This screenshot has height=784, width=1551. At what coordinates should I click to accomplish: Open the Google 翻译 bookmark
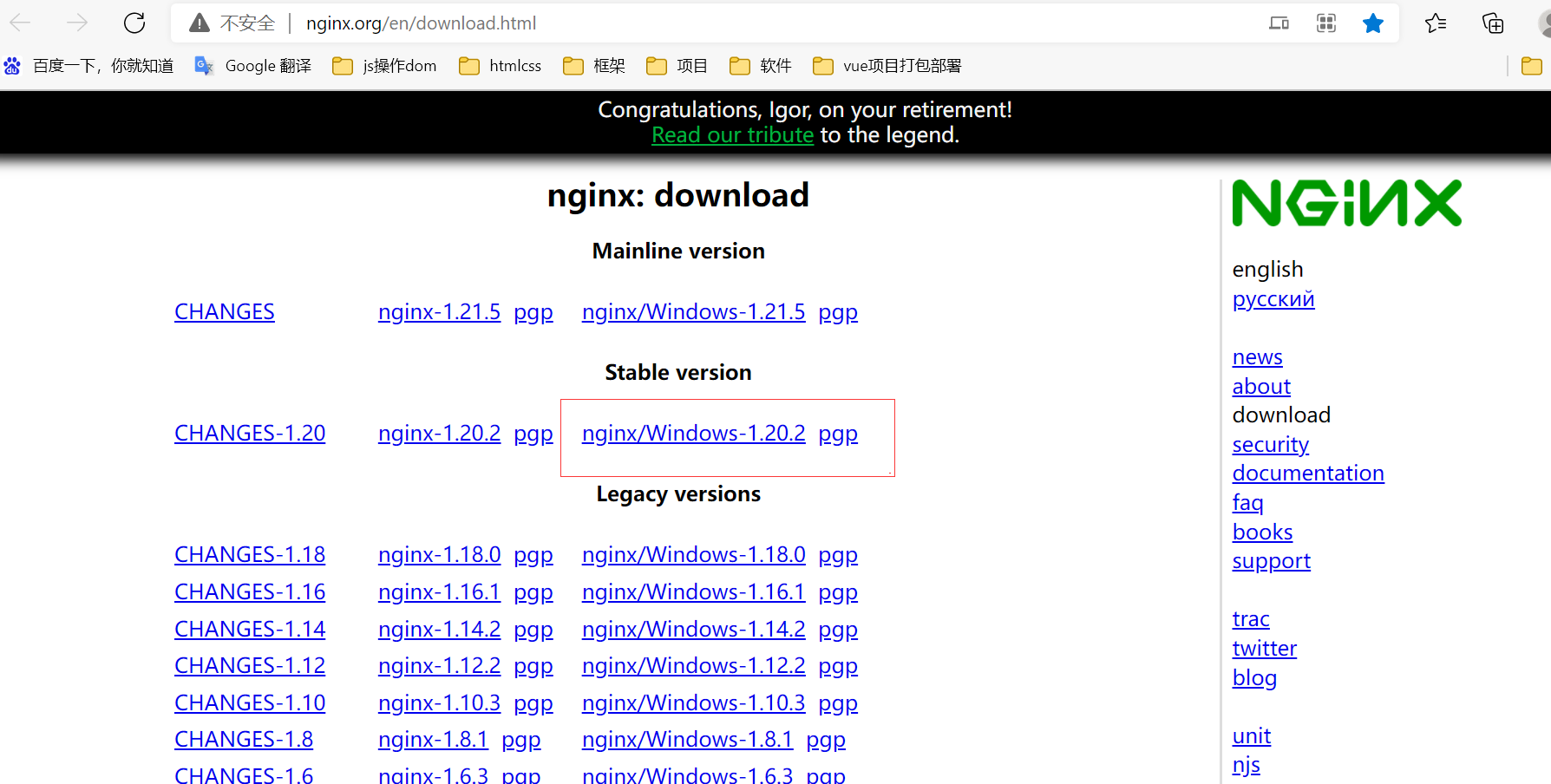coord(253,66)
